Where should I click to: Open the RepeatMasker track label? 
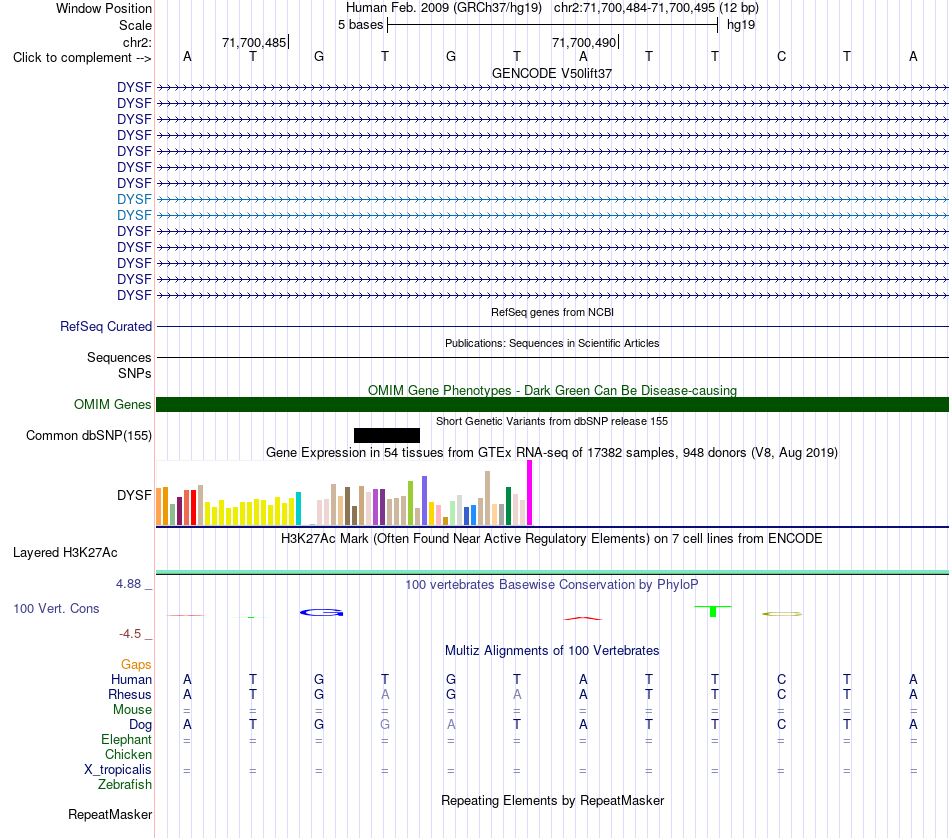[x=110, y=815]
